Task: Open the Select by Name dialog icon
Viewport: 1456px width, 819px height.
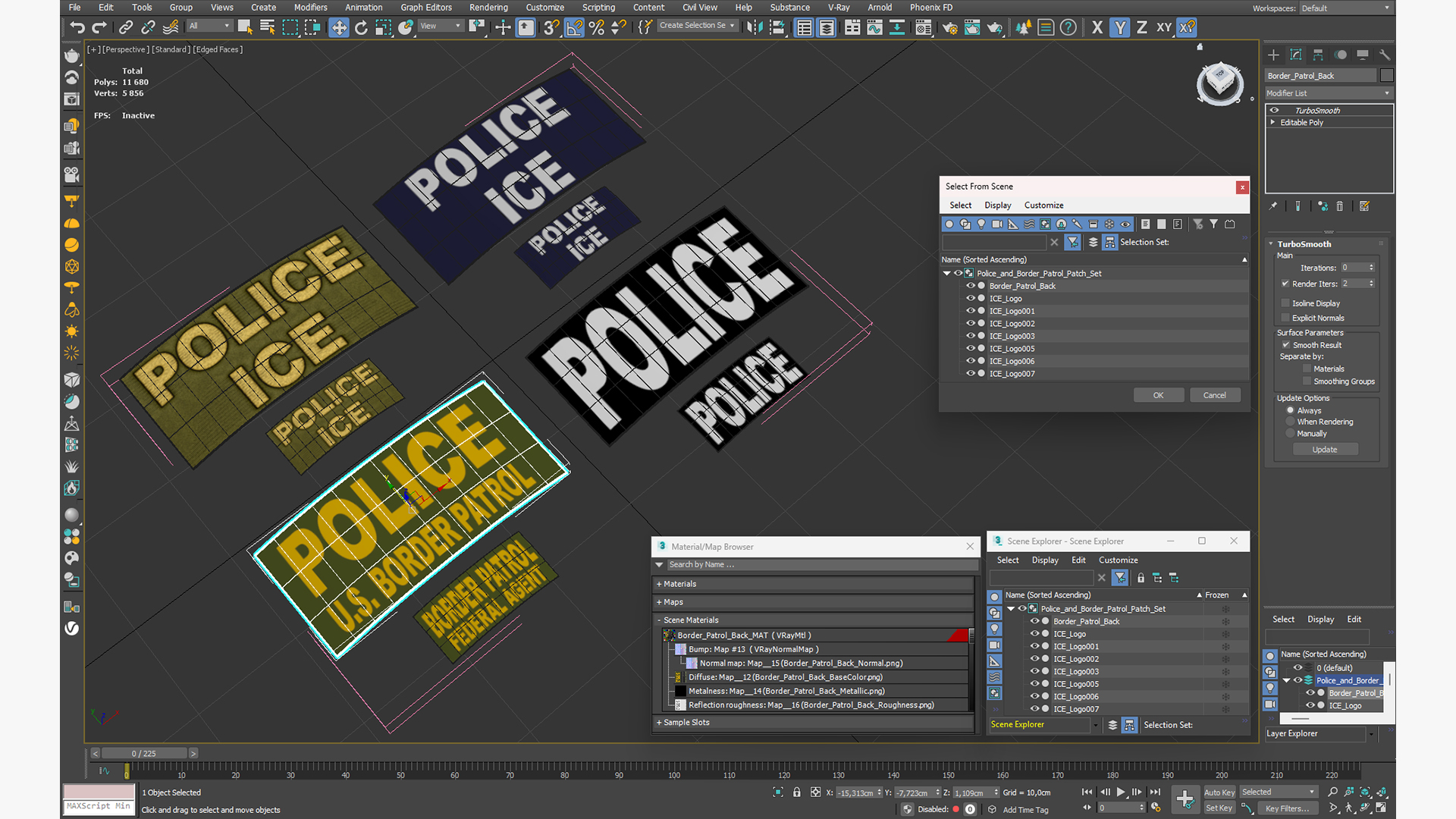Action: click(x=268, y=27)
